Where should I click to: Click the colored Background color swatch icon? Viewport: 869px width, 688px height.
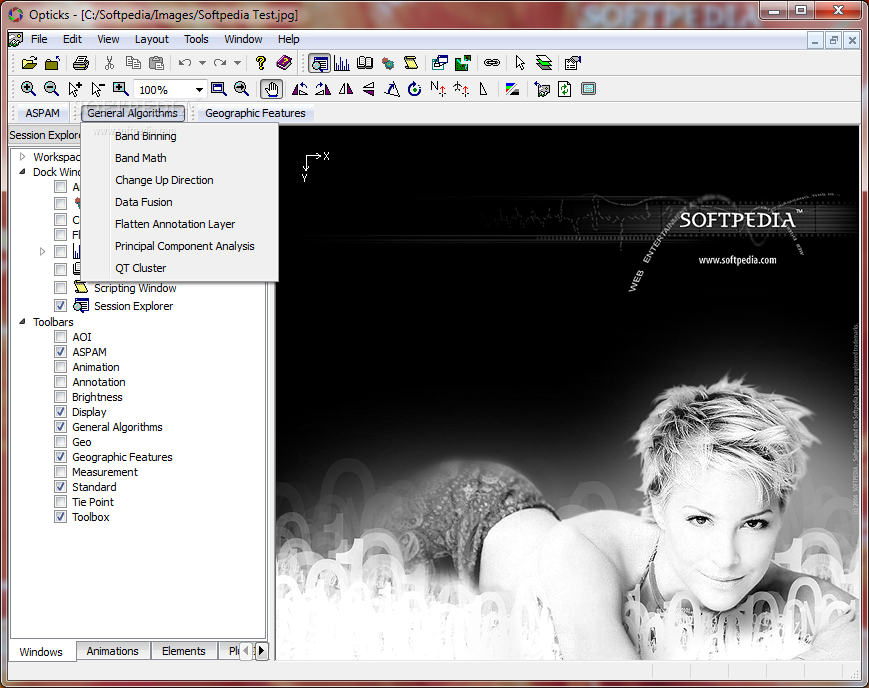512,89
